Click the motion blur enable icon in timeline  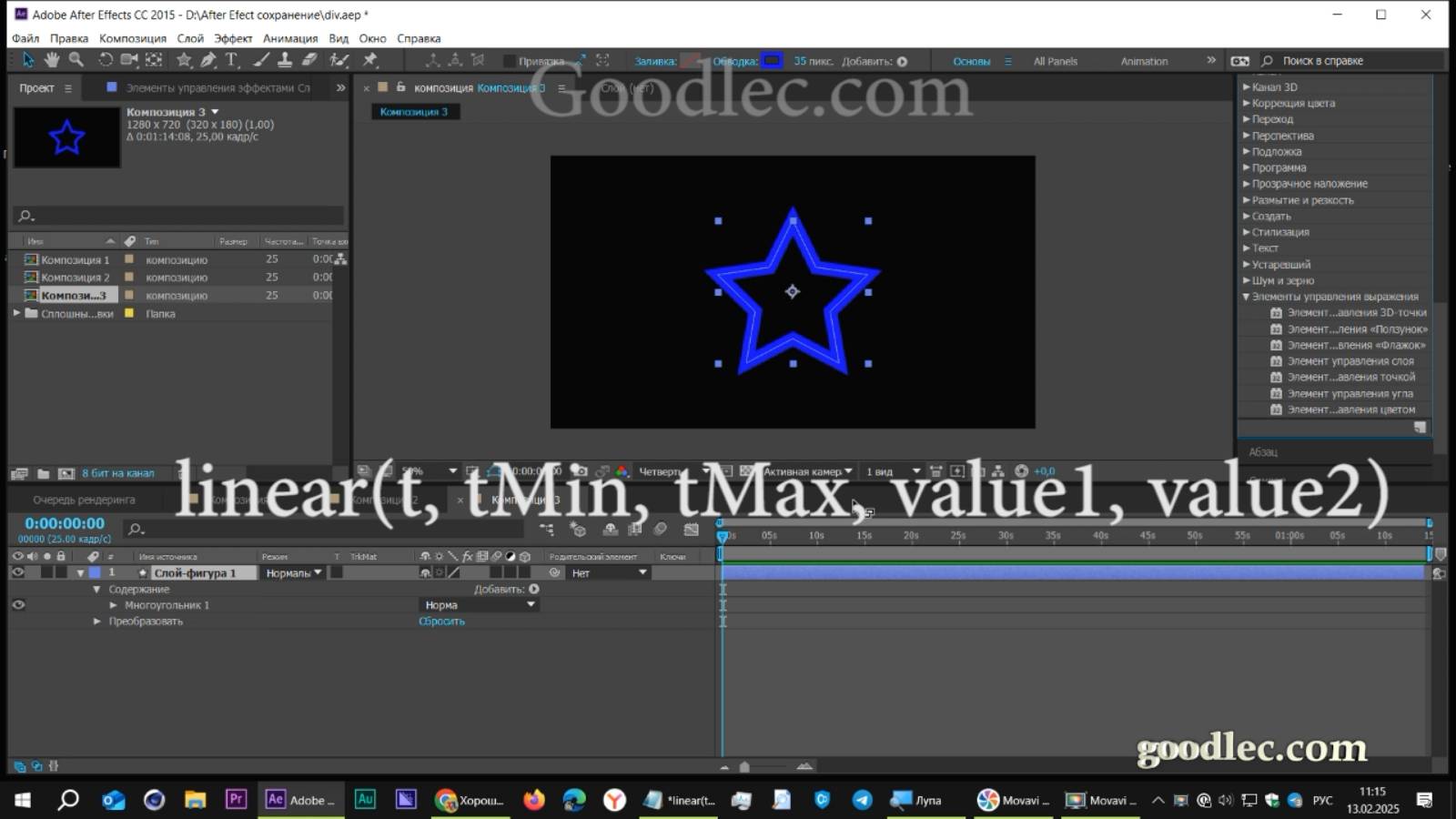click(x=661, y=529)
